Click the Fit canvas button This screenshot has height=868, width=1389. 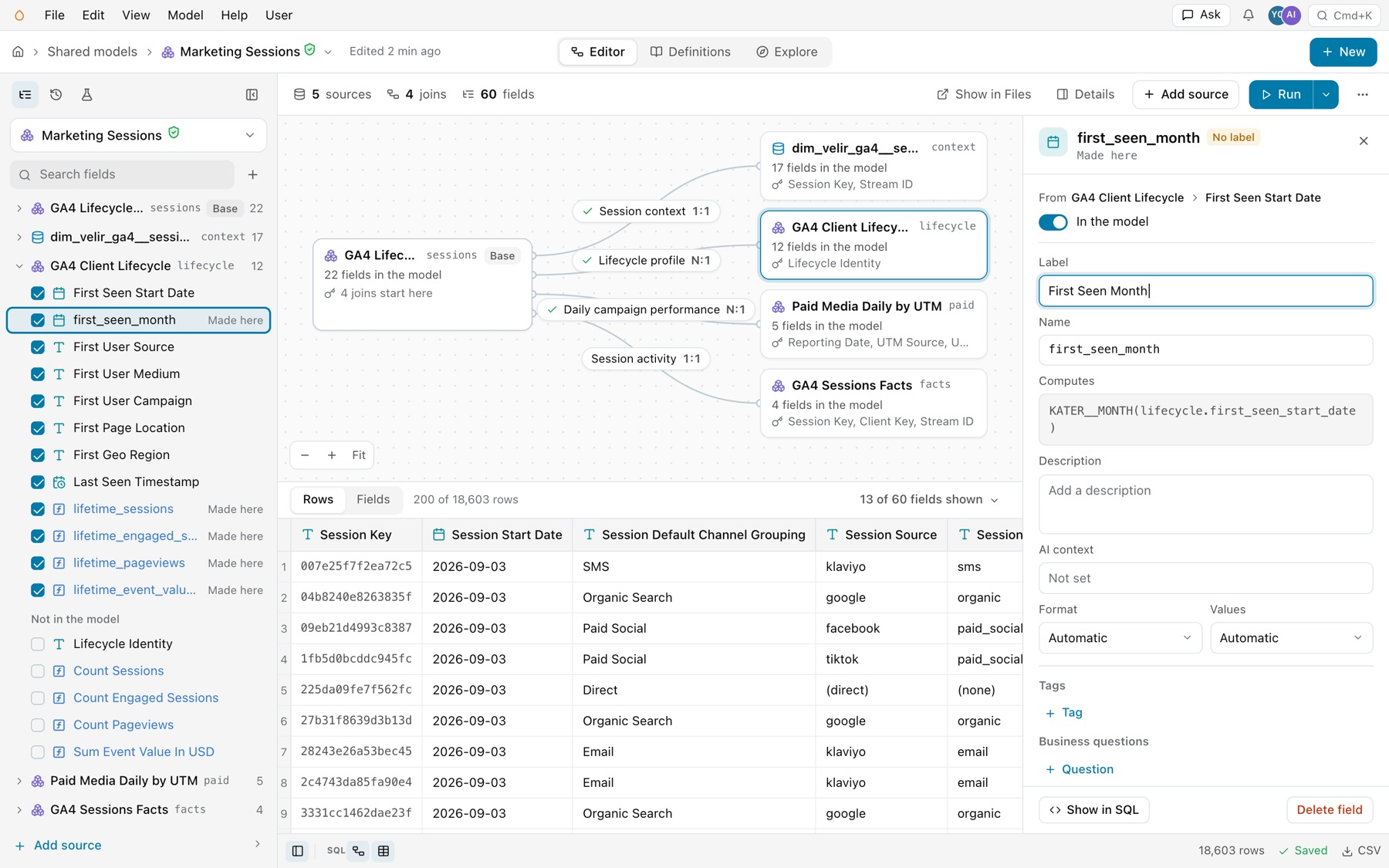tap(359, 455)
